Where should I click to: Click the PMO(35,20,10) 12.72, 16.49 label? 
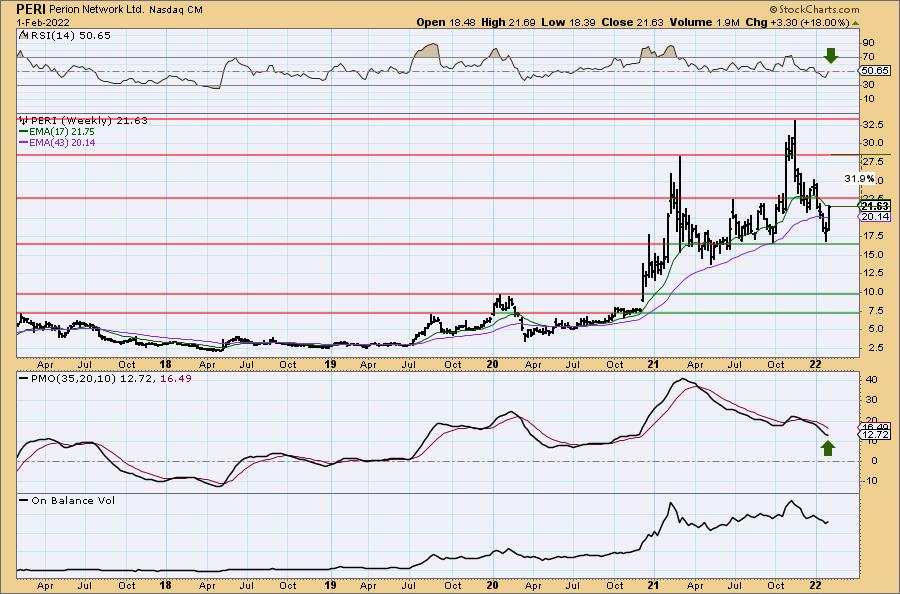click(x=110, y=379)
